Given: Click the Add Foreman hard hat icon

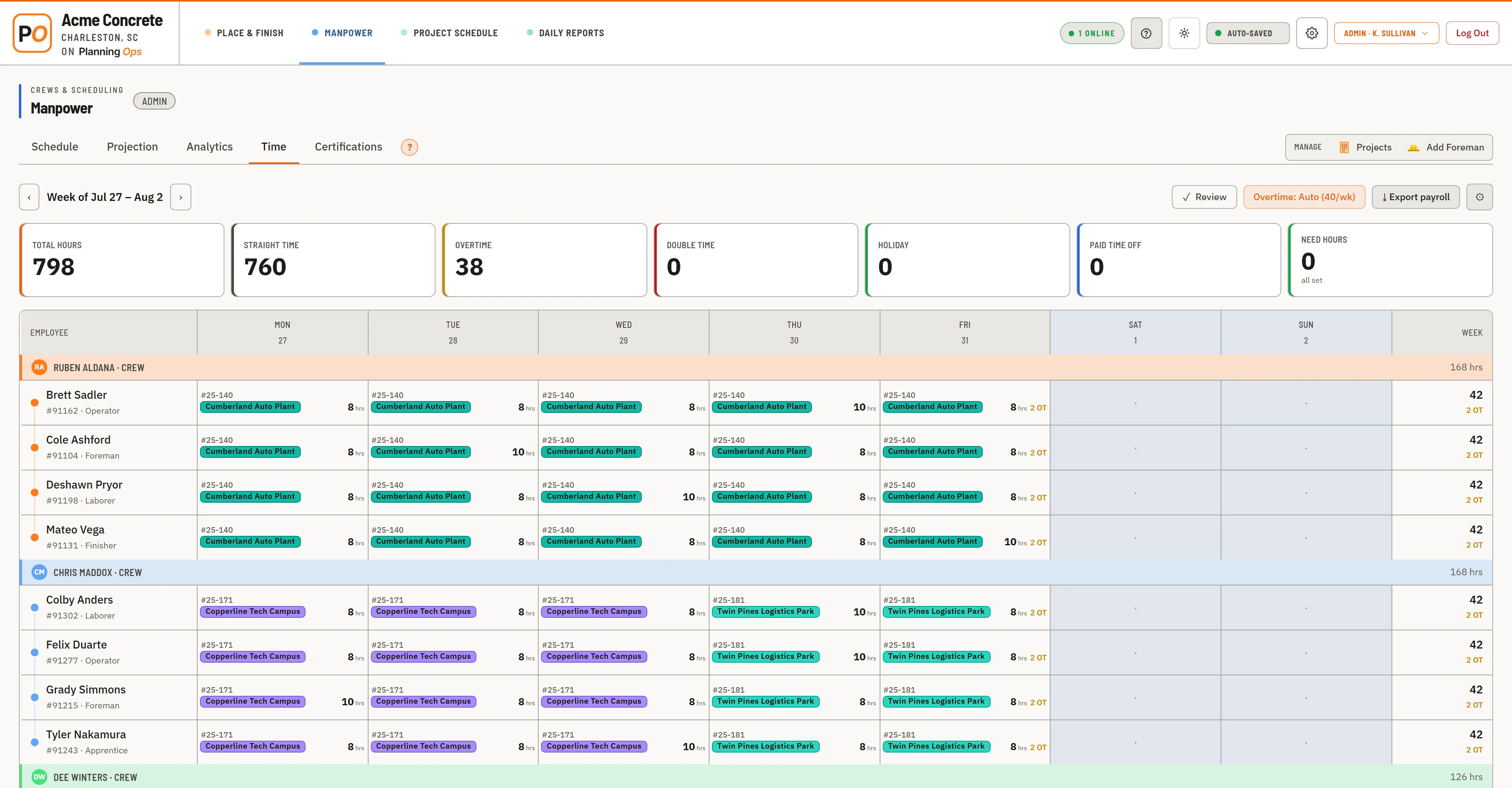Looking at the screenshot, I should click(x=1414, y=147).
